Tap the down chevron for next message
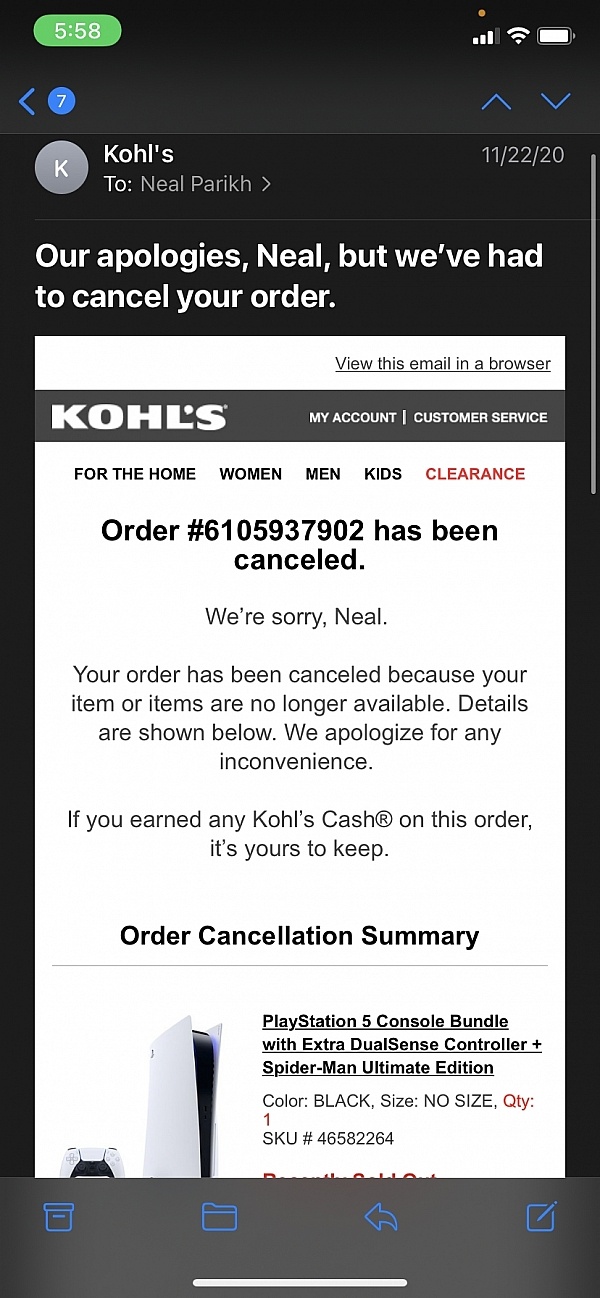600x1298 pixels. [556, 101]
